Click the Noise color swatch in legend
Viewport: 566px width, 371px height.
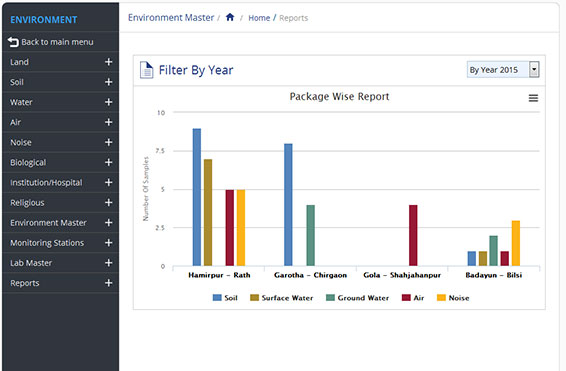click(x=441, y=298)
